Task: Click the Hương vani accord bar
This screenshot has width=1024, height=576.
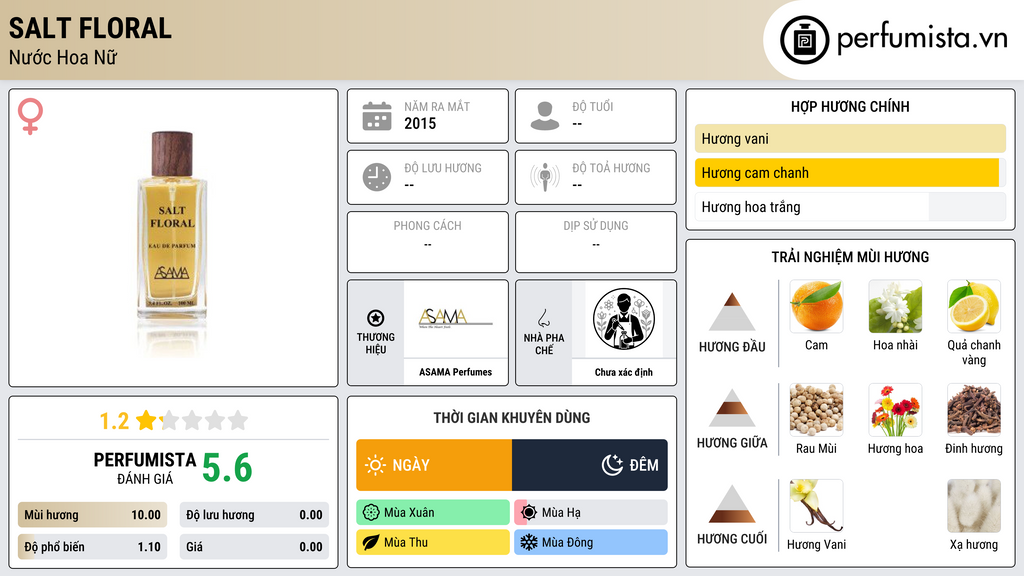Action: pyautogui.click(x=850, y=138)
